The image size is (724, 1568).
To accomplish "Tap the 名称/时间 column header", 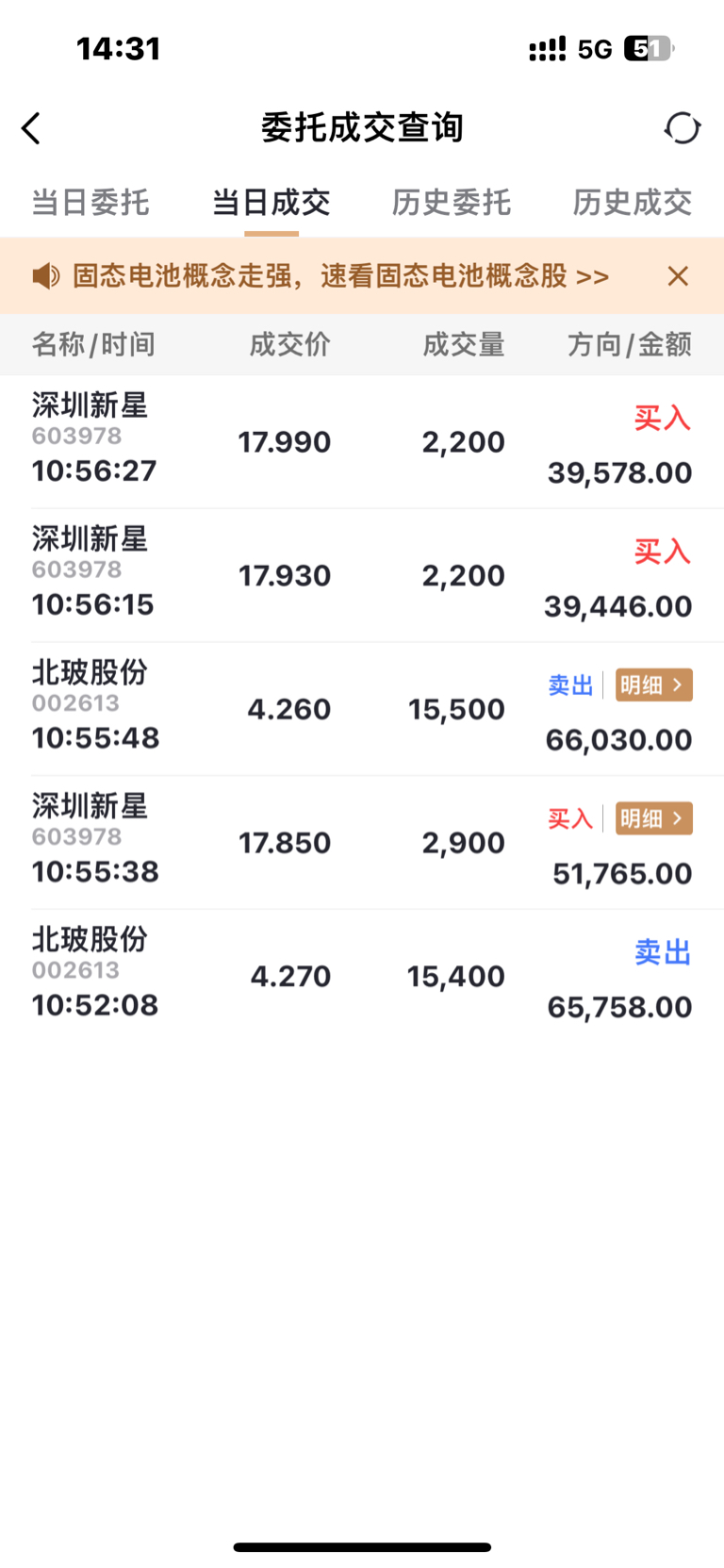I will pos(93,345).
